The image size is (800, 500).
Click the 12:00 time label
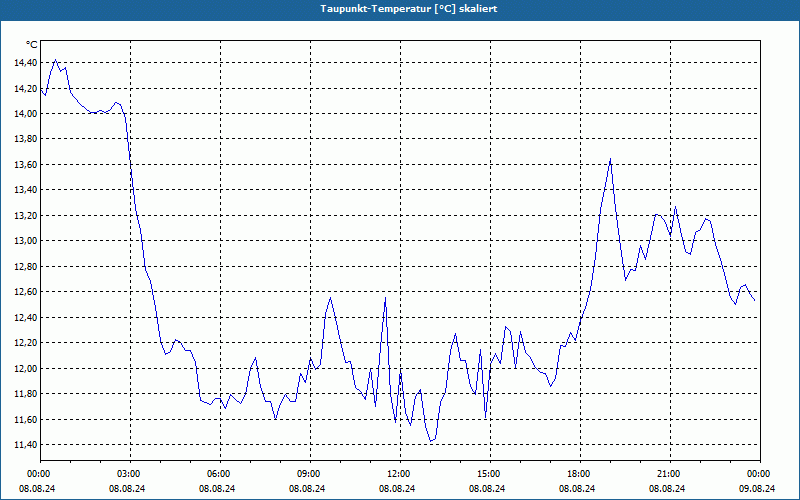(398, 474)
